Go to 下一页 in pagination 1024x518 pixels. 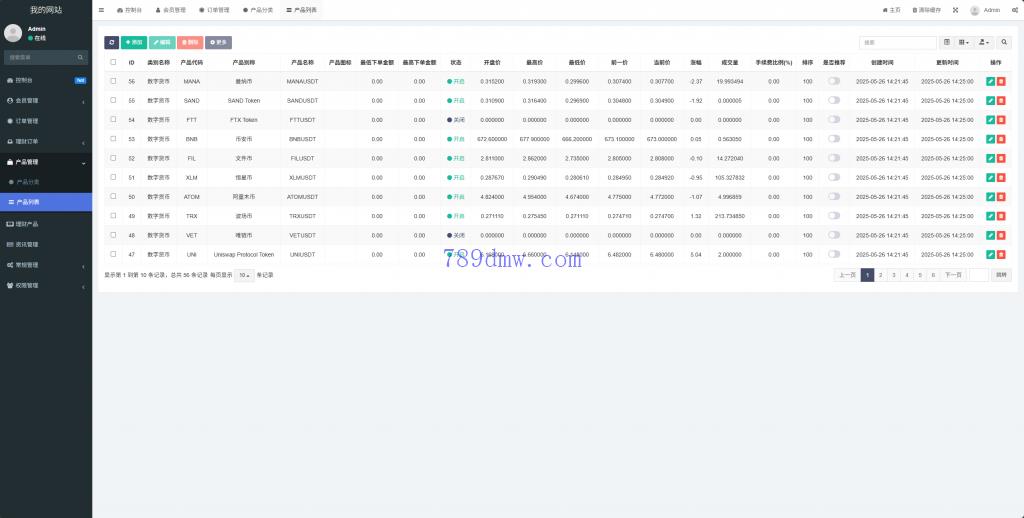[x=953, y=275]
